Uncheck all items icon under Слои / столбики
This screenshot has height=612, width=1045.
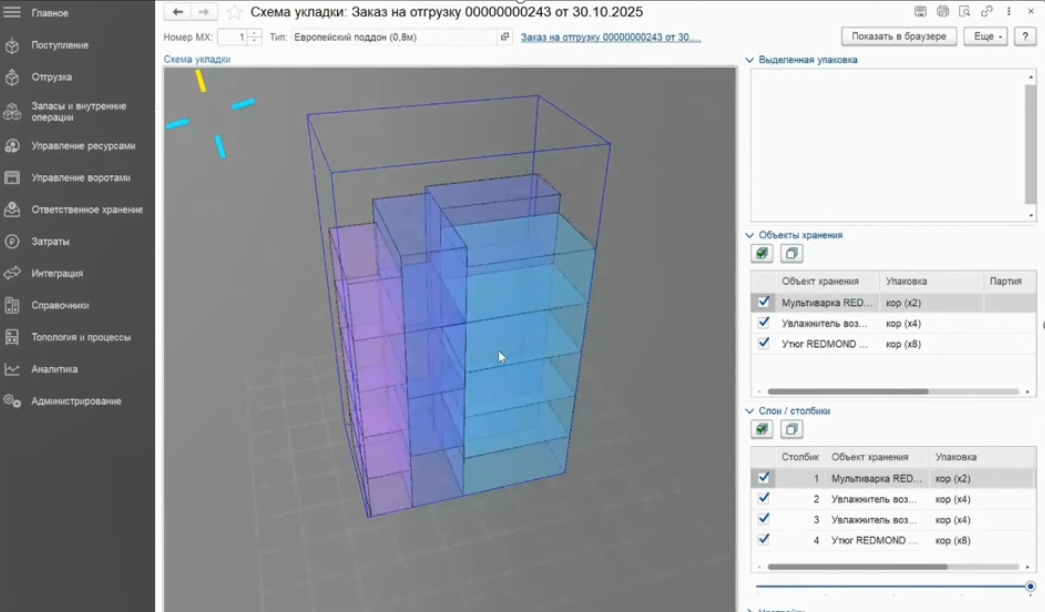click(791, 429)
